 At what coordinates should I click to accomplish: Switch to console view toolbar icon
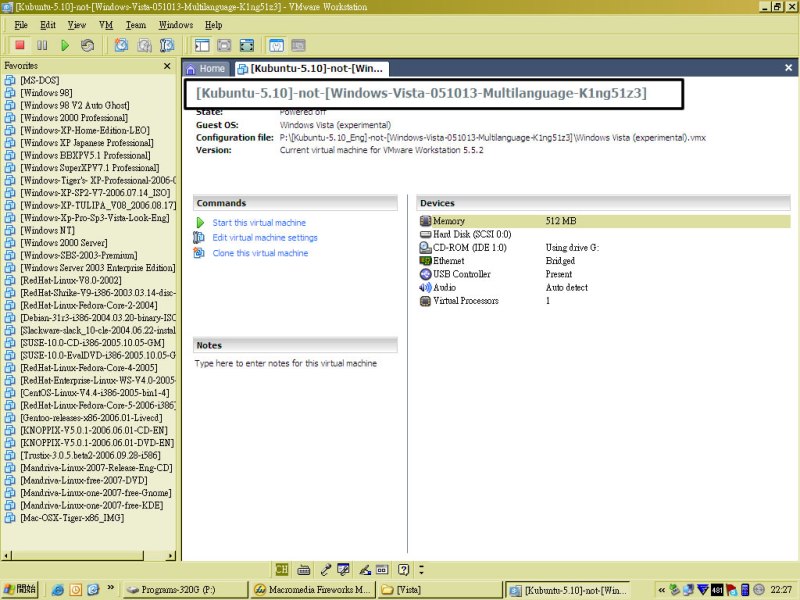(298, 45)
